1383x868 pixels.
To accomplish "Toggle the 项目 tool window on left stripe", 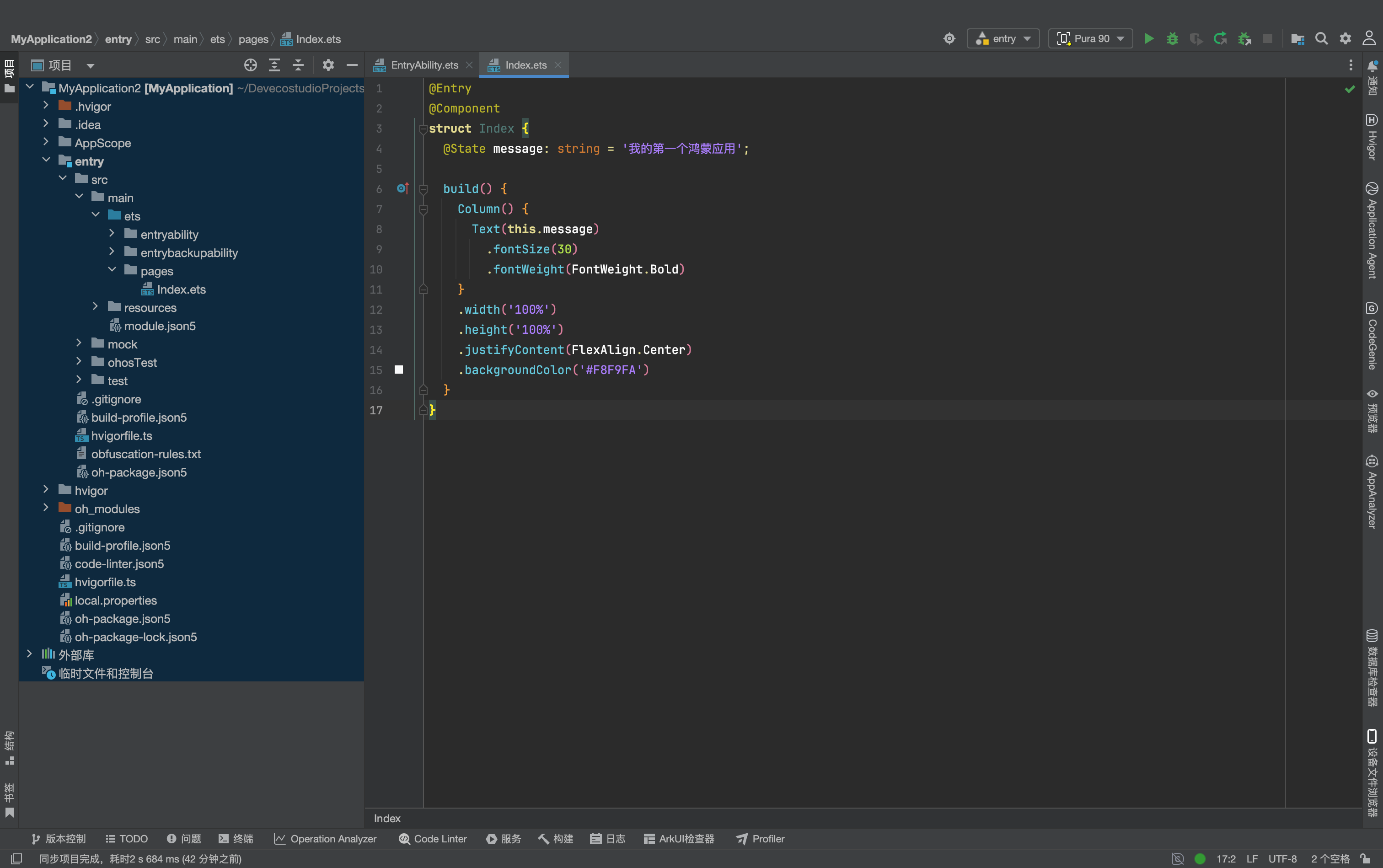I will click(x=9, y=76).
